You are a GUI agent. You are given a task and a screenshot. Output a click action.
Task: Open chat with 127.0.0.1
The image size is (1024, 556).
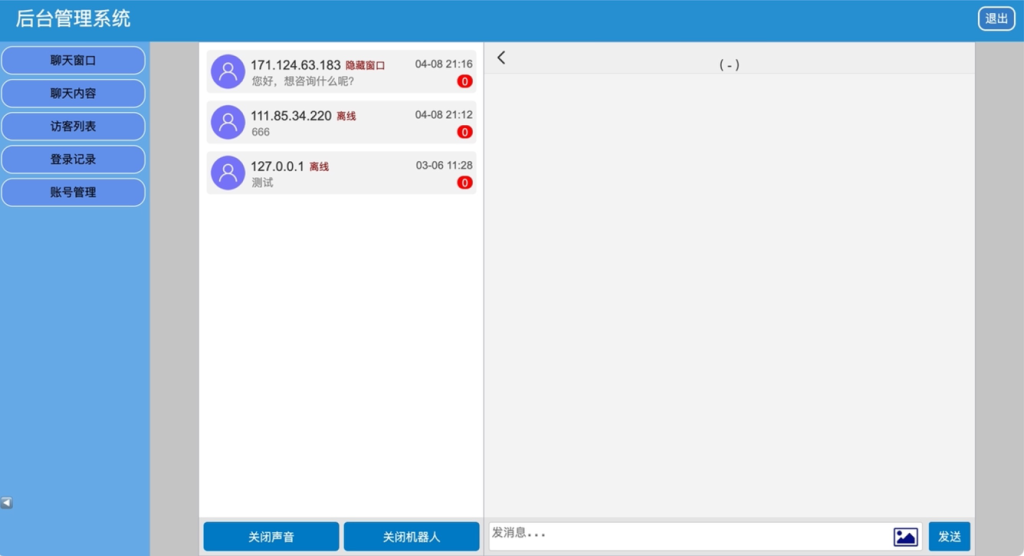(x=342, y=172)
